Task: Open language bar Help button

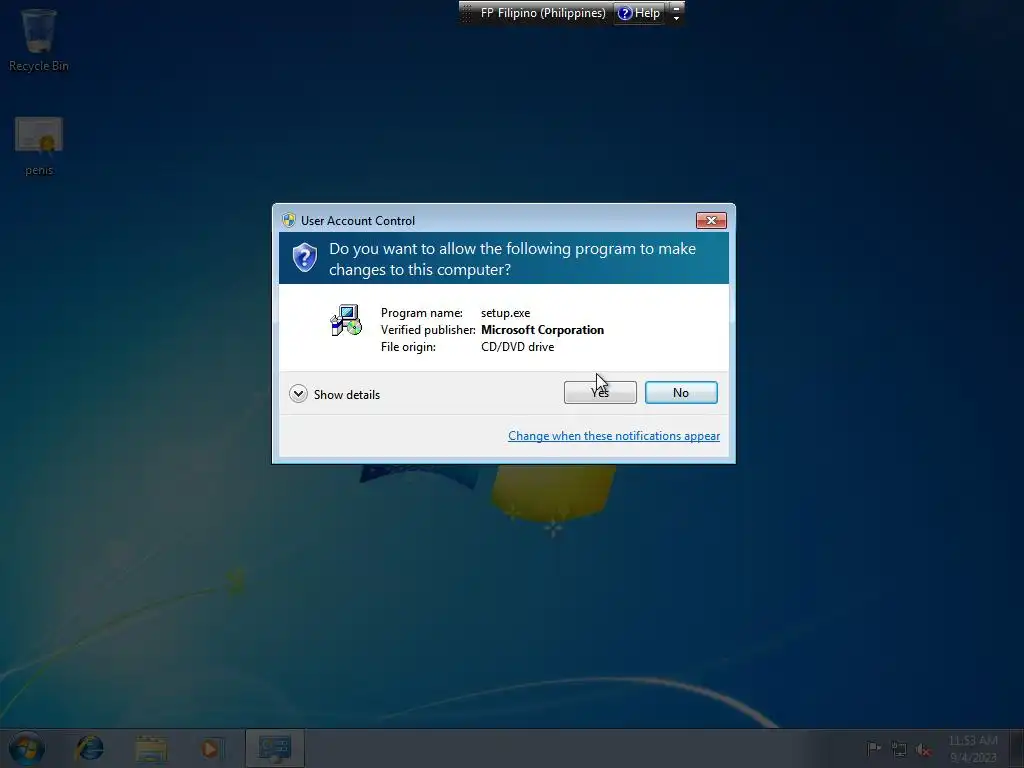Action: [x=639, y=13]
